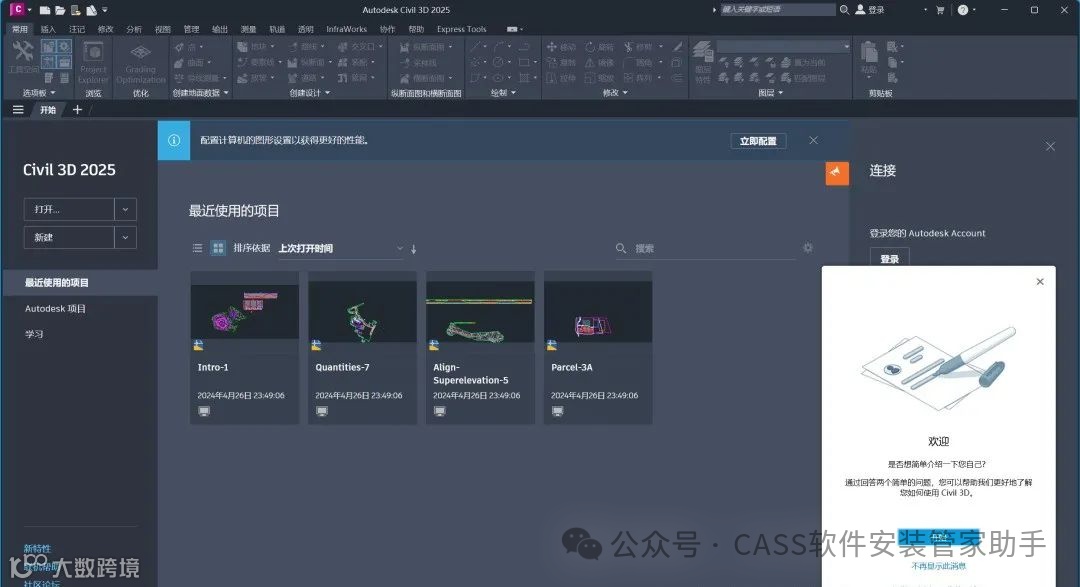
Task: Open Layer Properties (图层特性)
Action: point(702,61)
